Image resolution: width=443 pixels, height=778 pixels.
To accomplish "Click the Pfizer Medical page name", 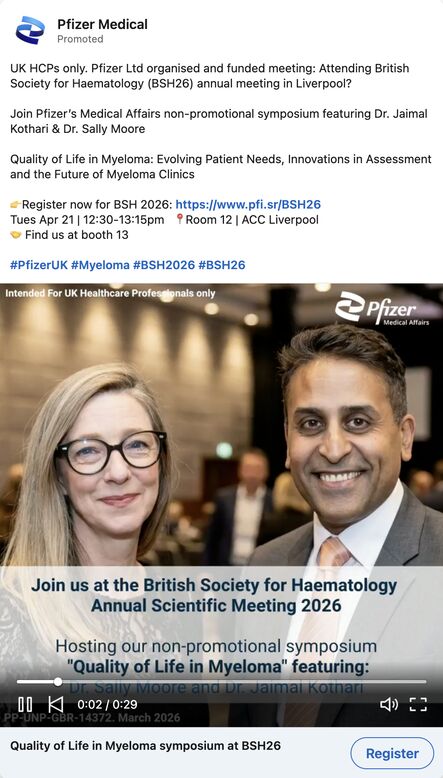I will pos(102,24).
